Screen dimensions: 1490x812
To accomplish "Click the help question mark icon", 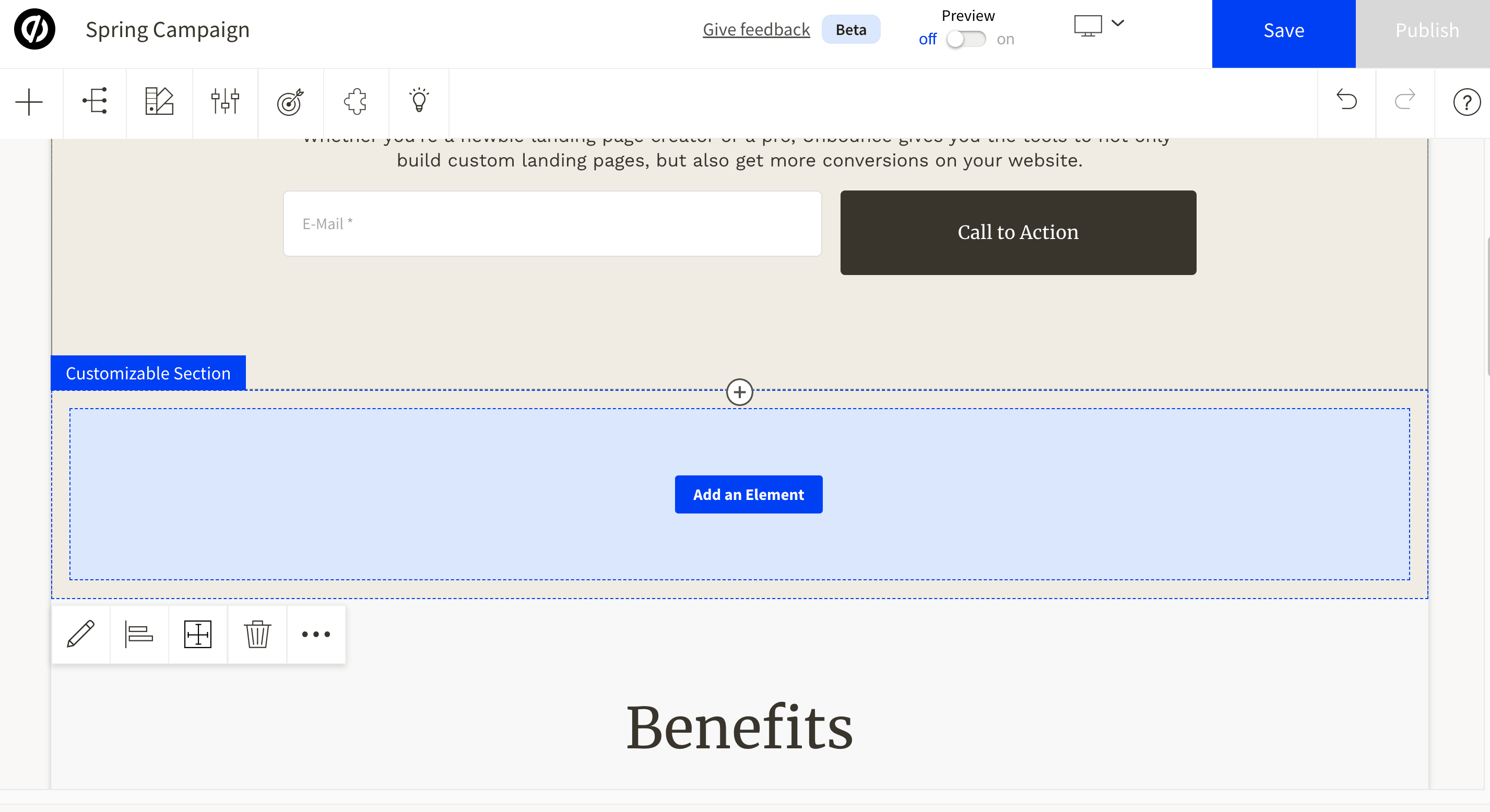I will [1467, 102].
